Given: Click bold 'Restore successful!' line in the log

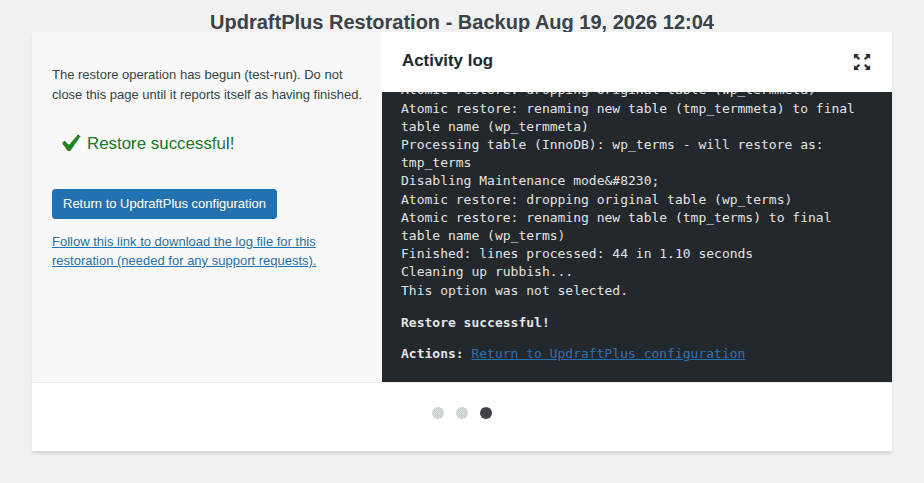Looking at the screenshot, I should (475, 323).
